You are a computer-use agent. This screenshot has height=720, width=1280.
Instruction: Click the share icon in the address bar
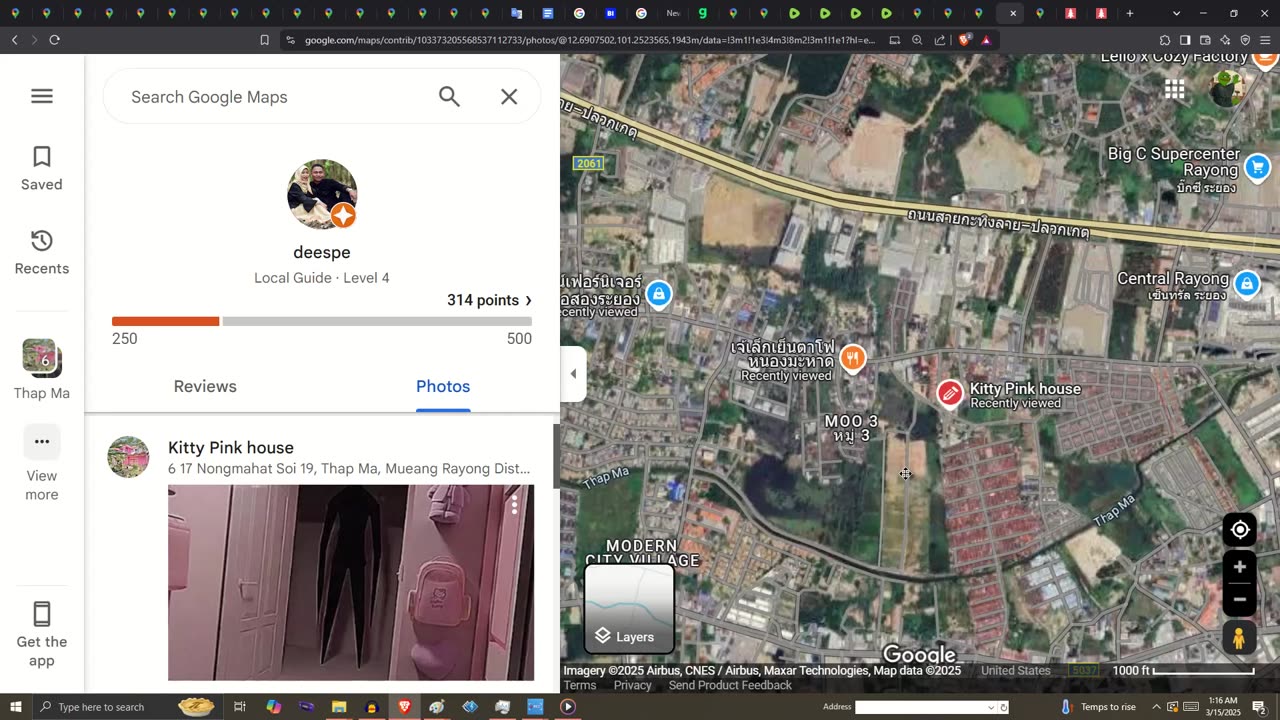940,40
